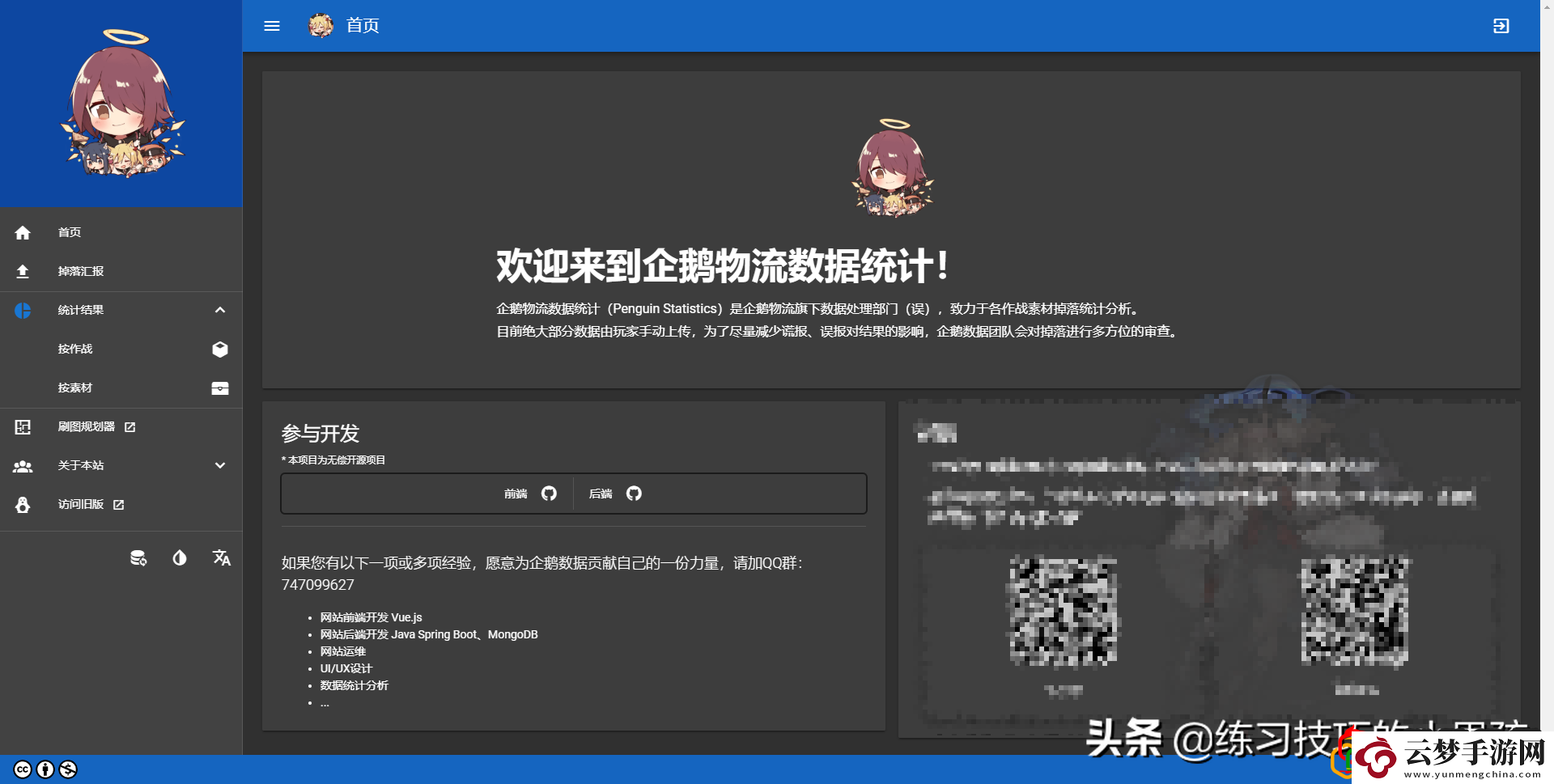Click external-link icon next to 访问旧版
The image size is (1554, 784).
tap(118, 504)
